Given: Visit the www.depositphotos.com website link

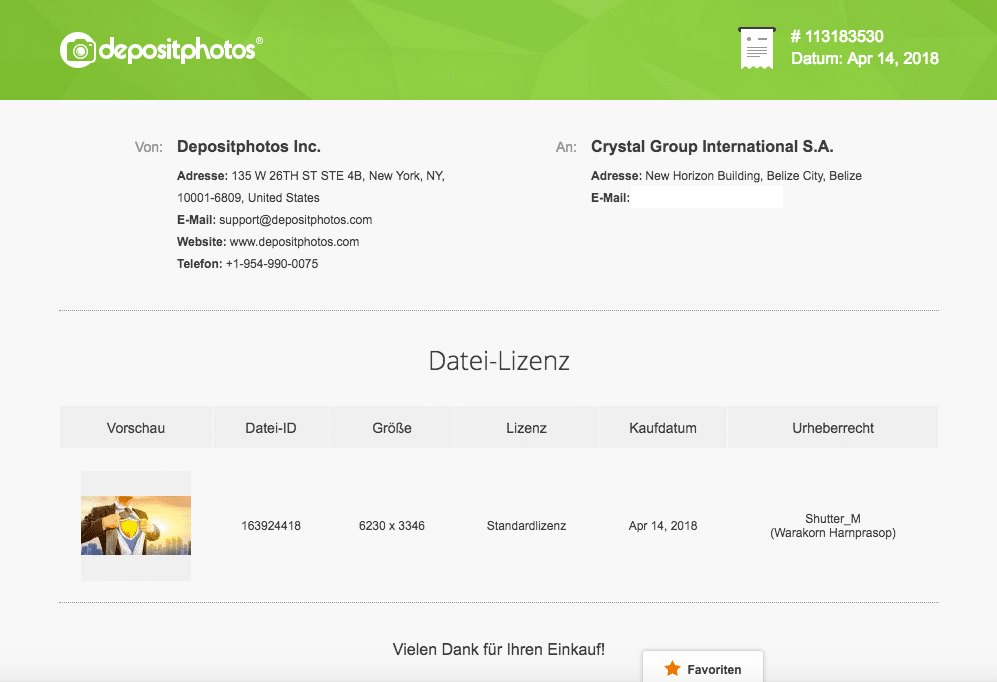Looking at the screenshot, I should [x=294, y=242].
